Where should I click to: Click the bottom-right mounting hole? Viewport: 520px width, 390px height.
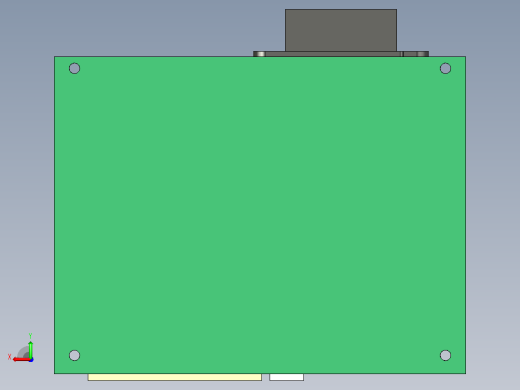(445, 355)
